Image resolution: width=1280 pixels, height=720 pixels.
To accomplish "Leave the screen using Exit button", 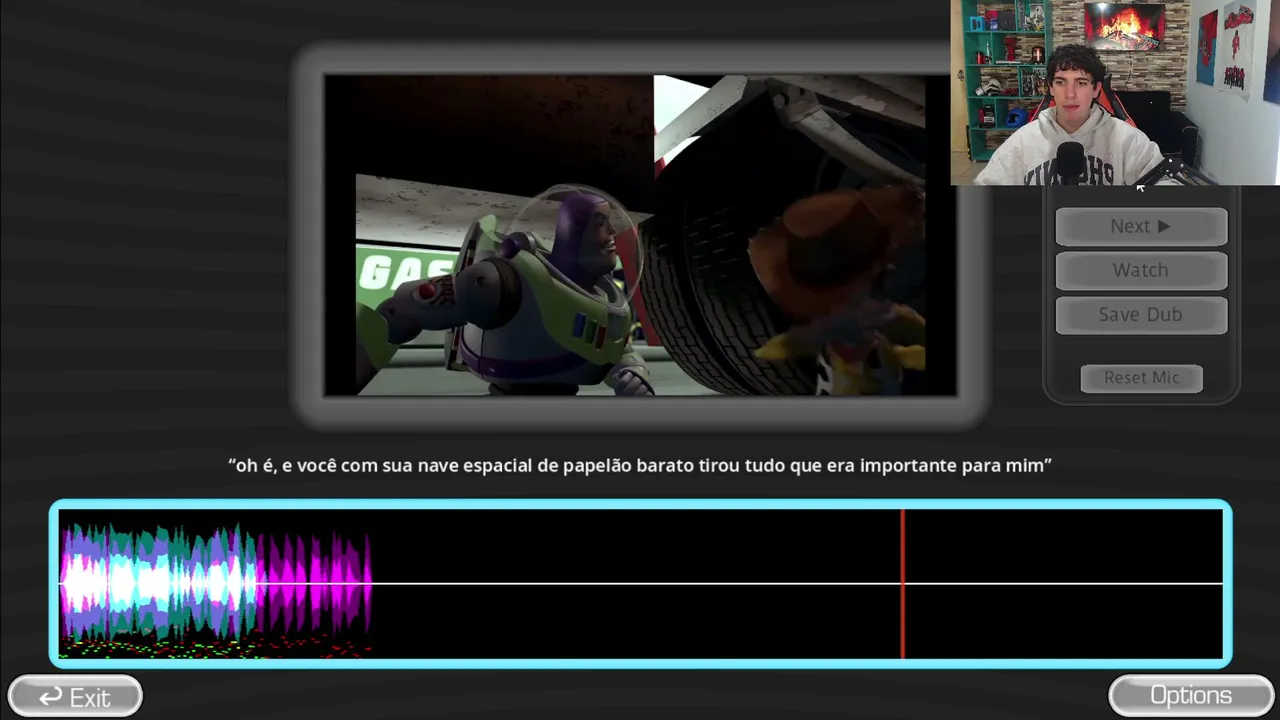I will coord(75,696).
